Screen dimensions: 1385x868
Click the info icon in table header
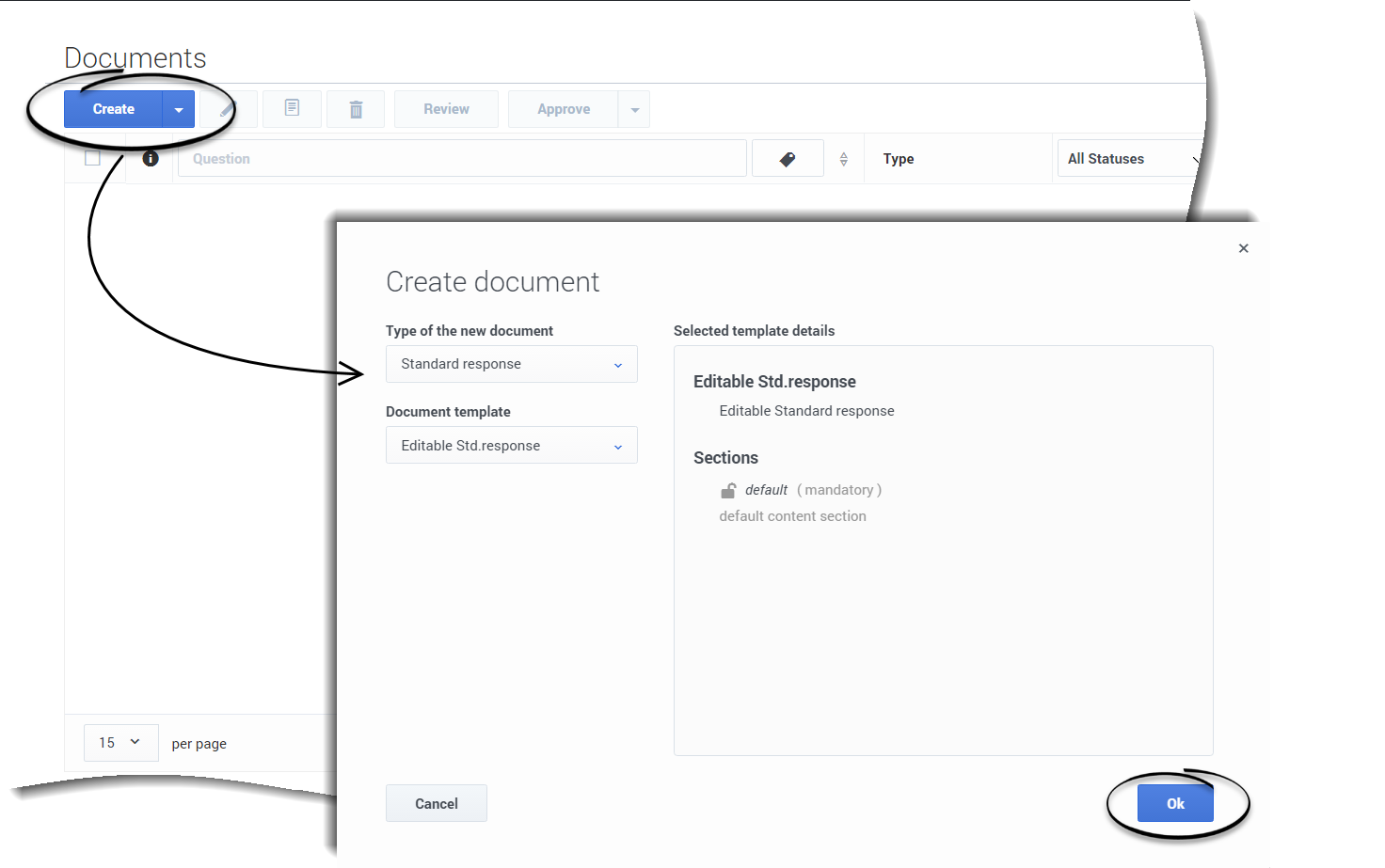point(151,159)
